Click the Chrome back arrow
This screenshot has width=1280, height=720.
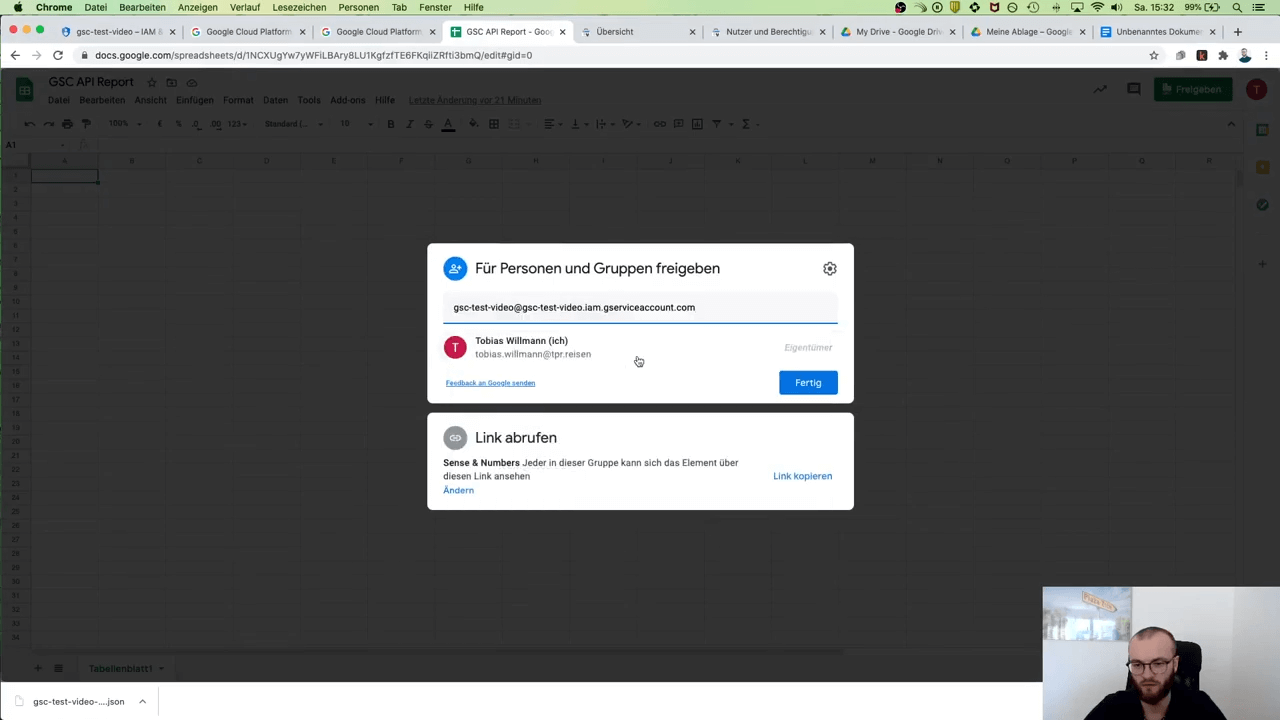15,55
